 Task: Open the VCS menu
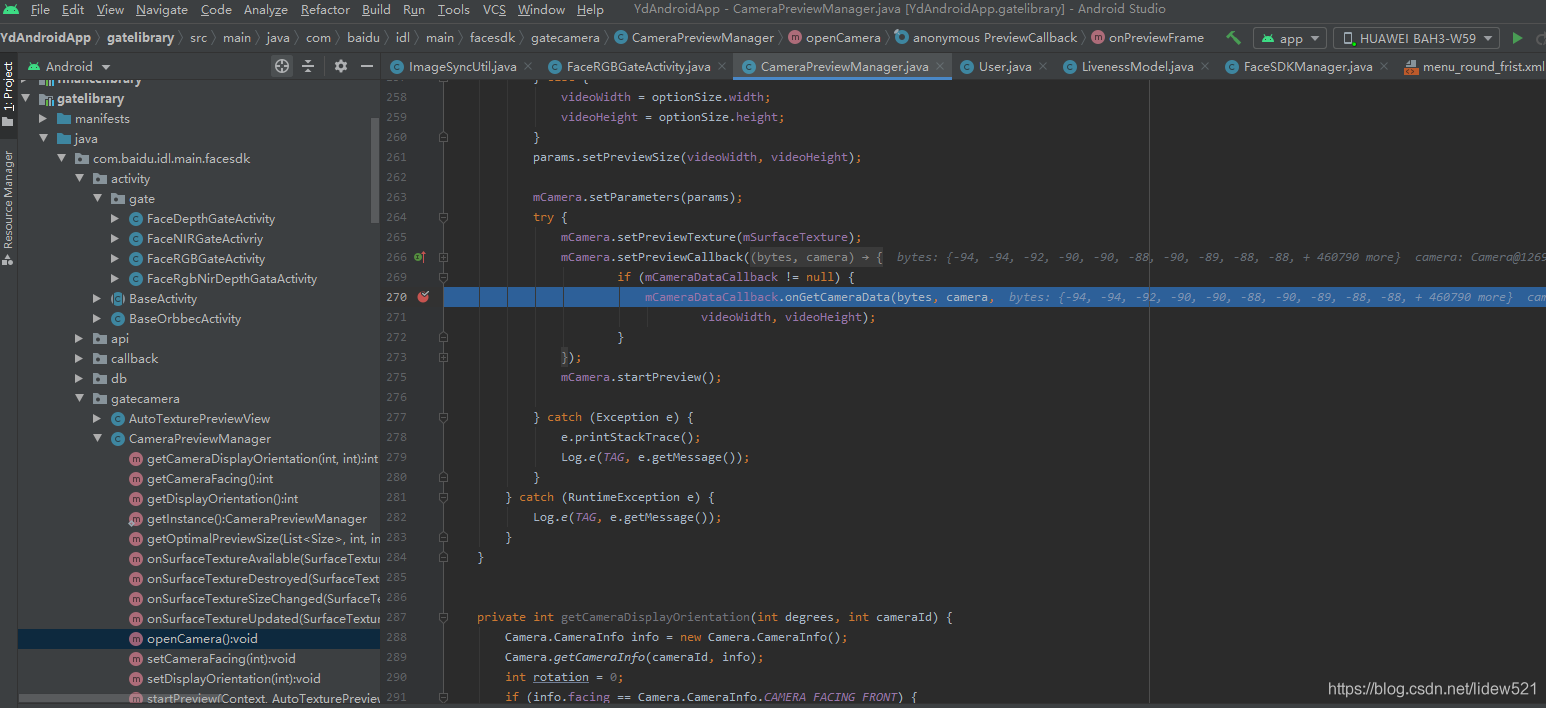494,10
